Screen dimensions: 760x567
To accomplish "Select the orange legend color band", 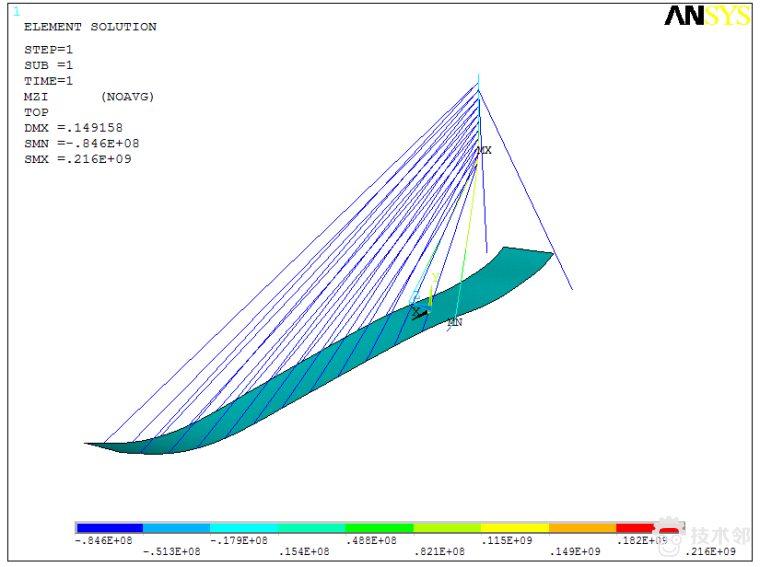I will [582, 527].
